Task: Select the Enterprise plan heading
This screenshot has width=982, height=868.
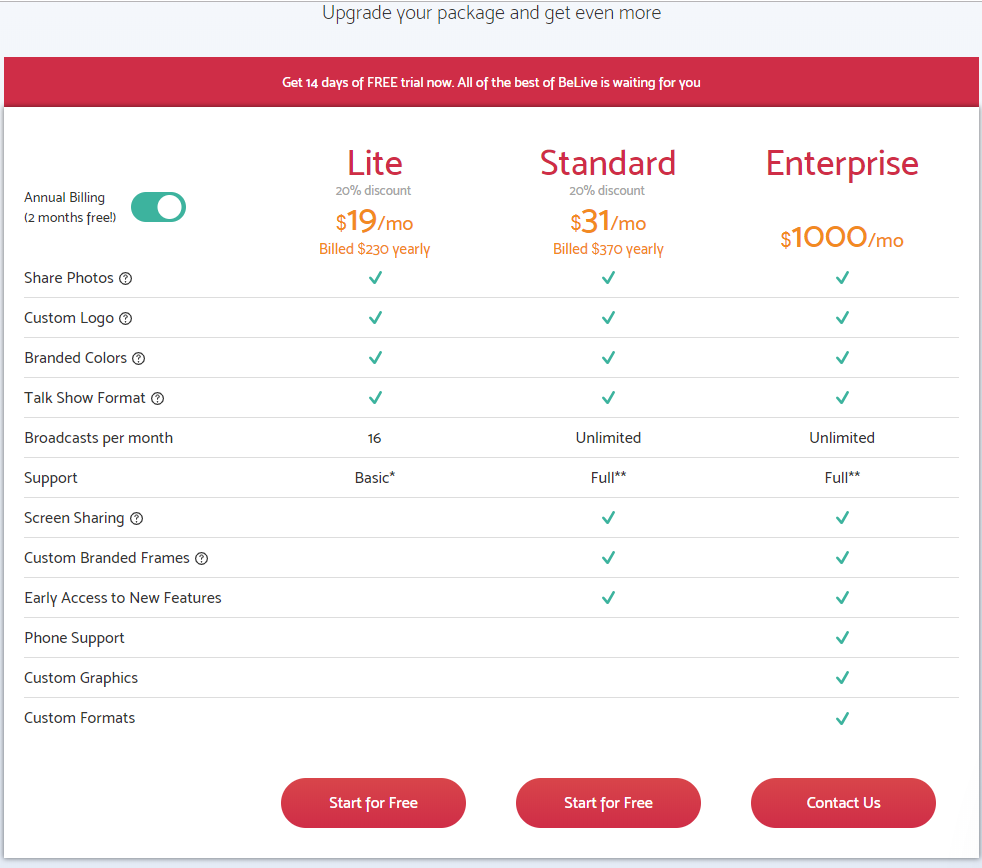Action: tap(842, 163)
